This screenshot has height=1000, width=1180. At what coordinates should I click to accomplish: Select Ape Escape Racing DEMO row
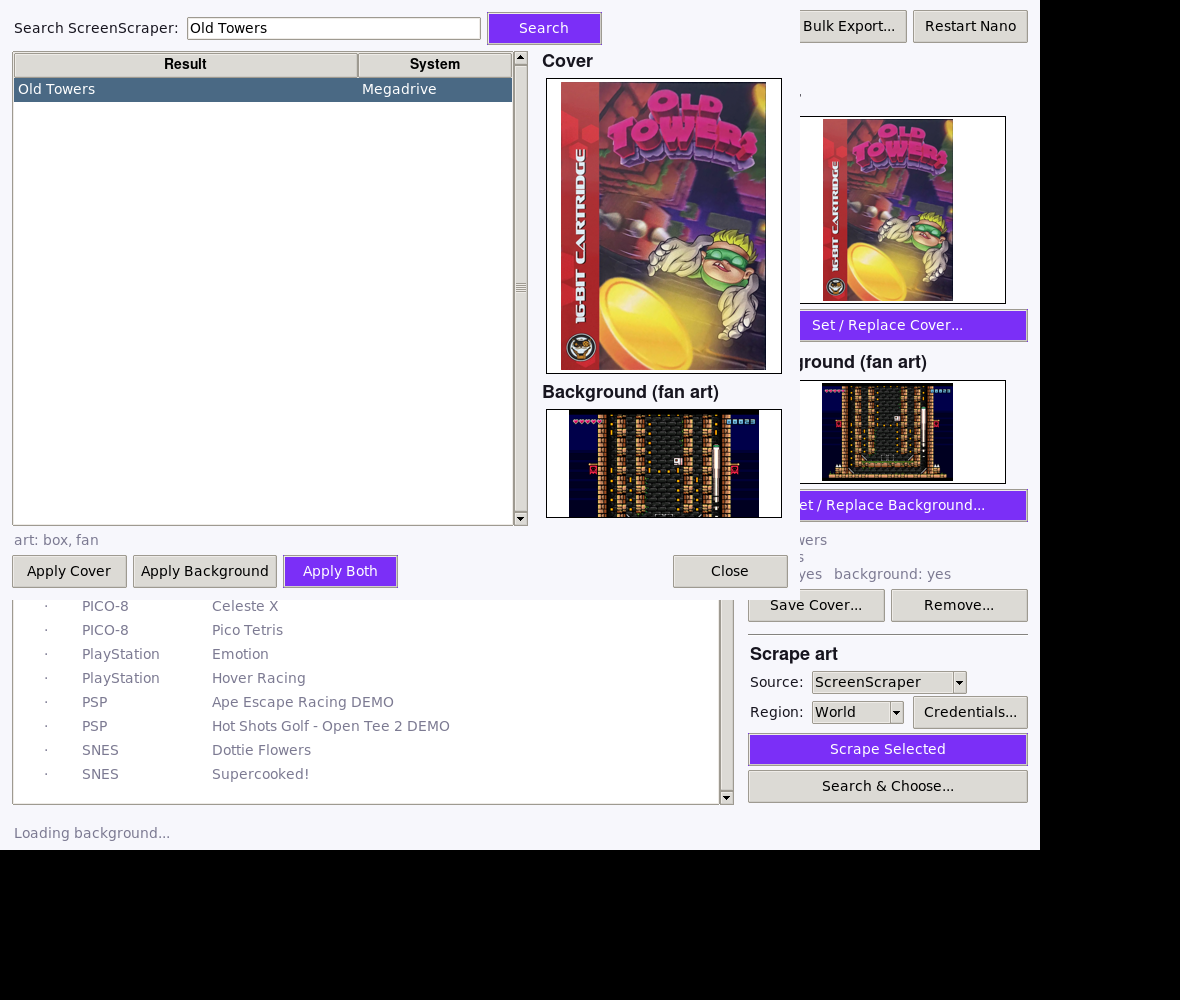[366, 703]
